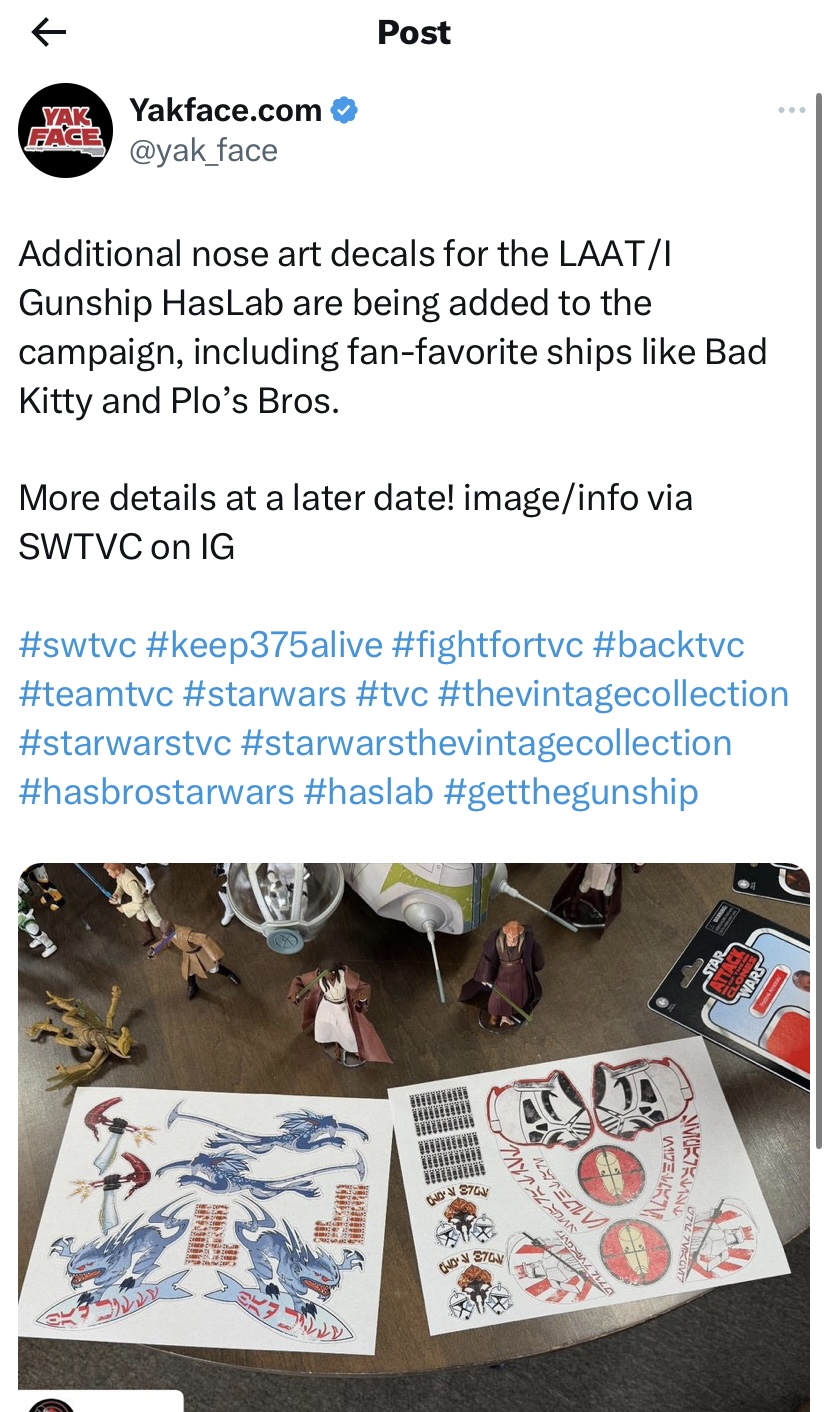The height and width of the screenshot is (1412, 828).
Task: Open the @yak_face handle
Action: pos(203,151)
